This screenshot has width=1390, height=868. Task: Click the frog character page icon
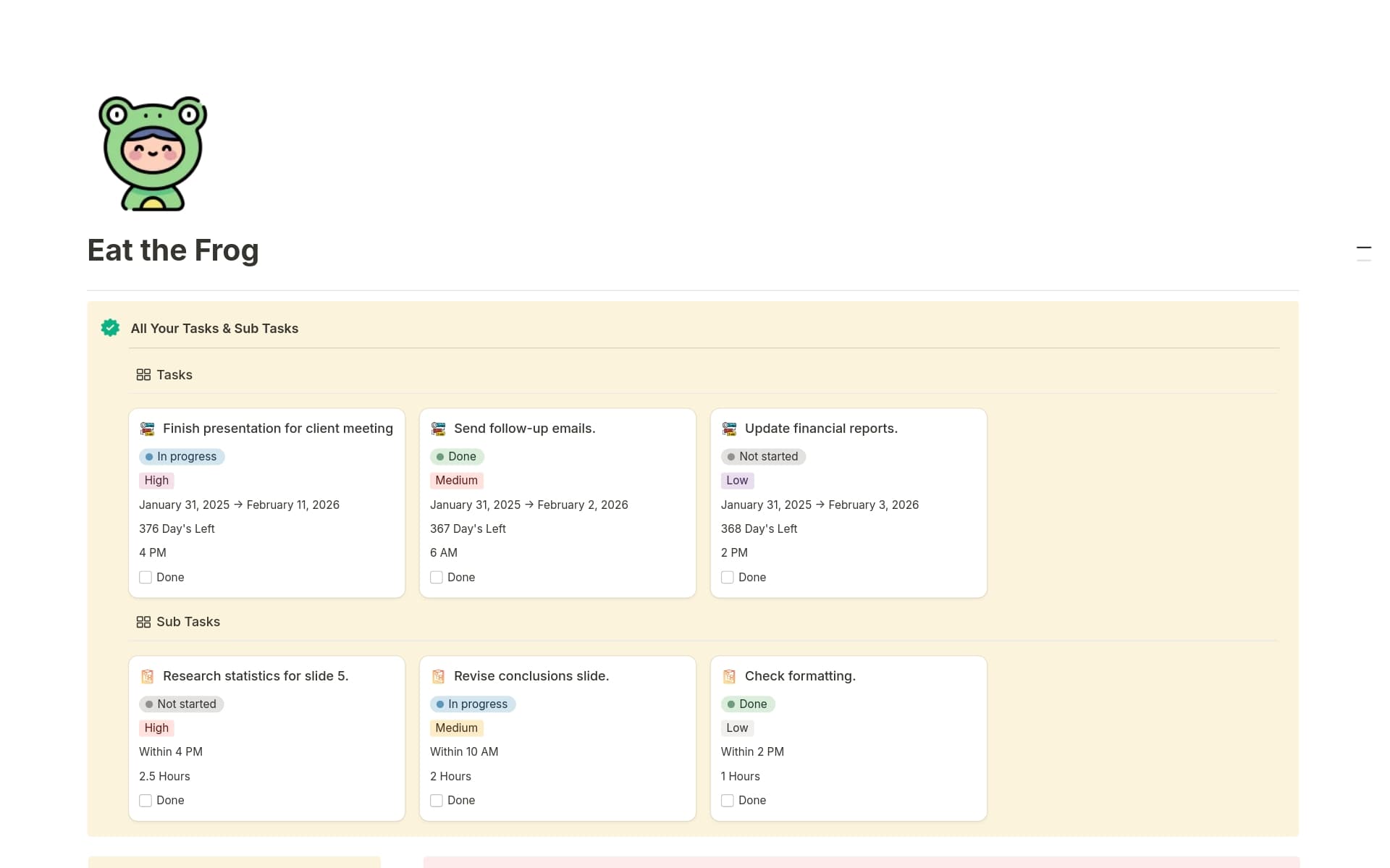[153, 153]
